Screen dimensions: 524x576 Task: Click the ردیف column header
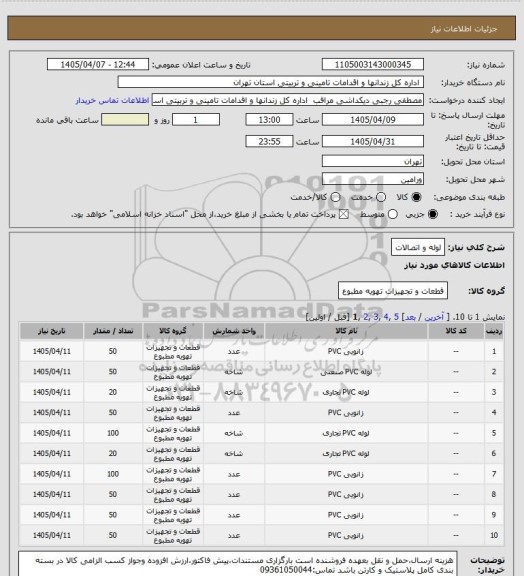[494, 331]
